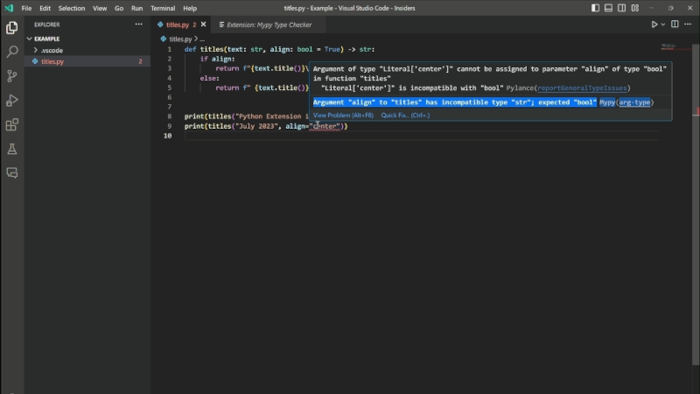Toggle the bottom panel layout
Image resolution: width=700 pixels, height=394 pixels.
click(x=608, y=8)
